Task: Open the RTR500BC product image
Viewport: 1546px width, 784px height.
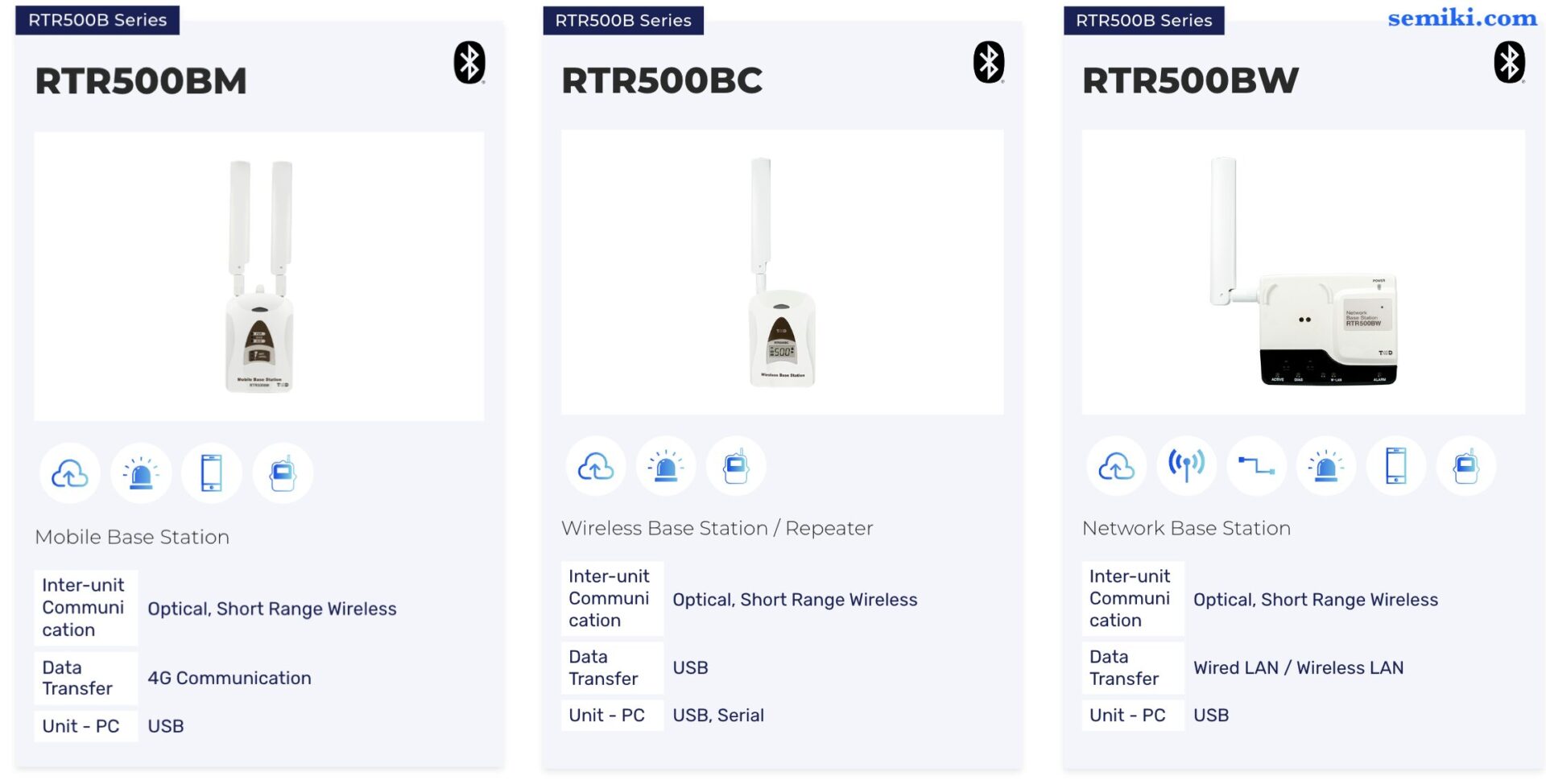Action: coord(783,273)
